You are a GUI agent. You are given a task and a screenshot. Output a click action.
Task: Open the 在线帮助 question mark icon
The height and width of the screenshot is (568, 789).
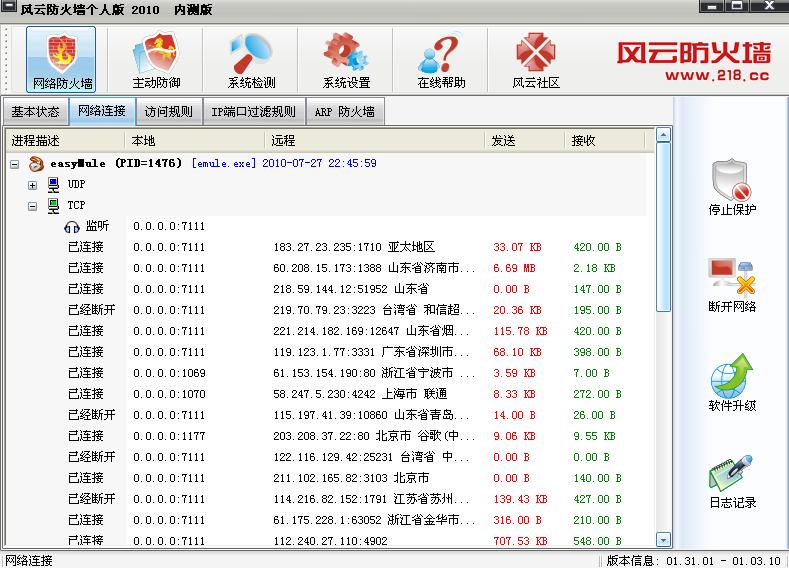click(x=440, y=53)
